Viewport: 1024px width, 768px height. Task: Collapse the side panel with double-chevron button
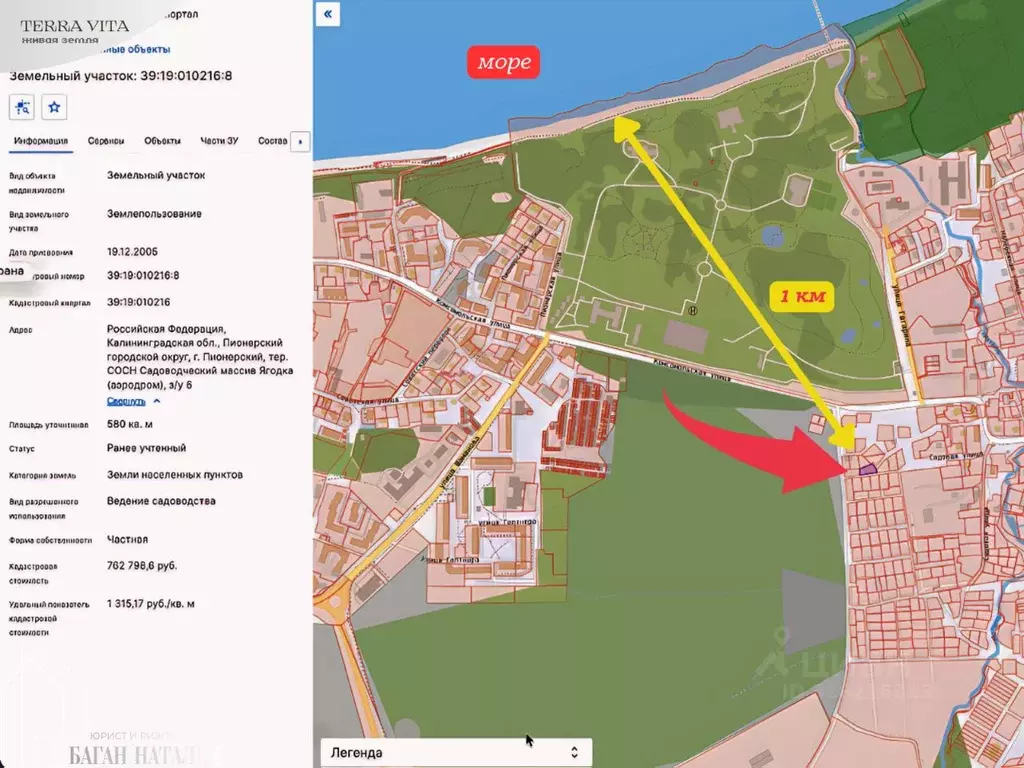tap(328, 14)
